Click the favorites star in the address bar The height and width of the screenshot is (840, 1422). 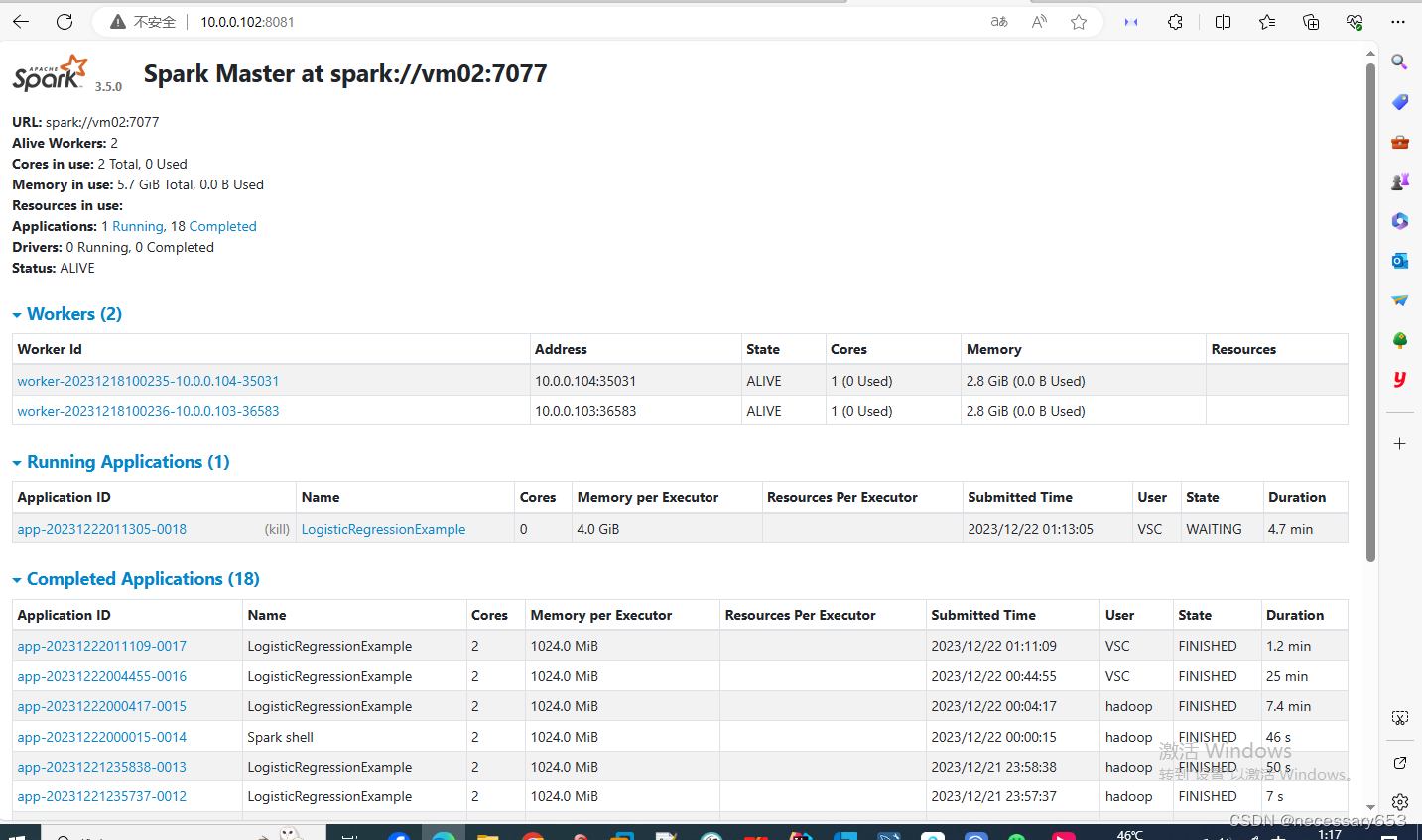point(1079,21)
